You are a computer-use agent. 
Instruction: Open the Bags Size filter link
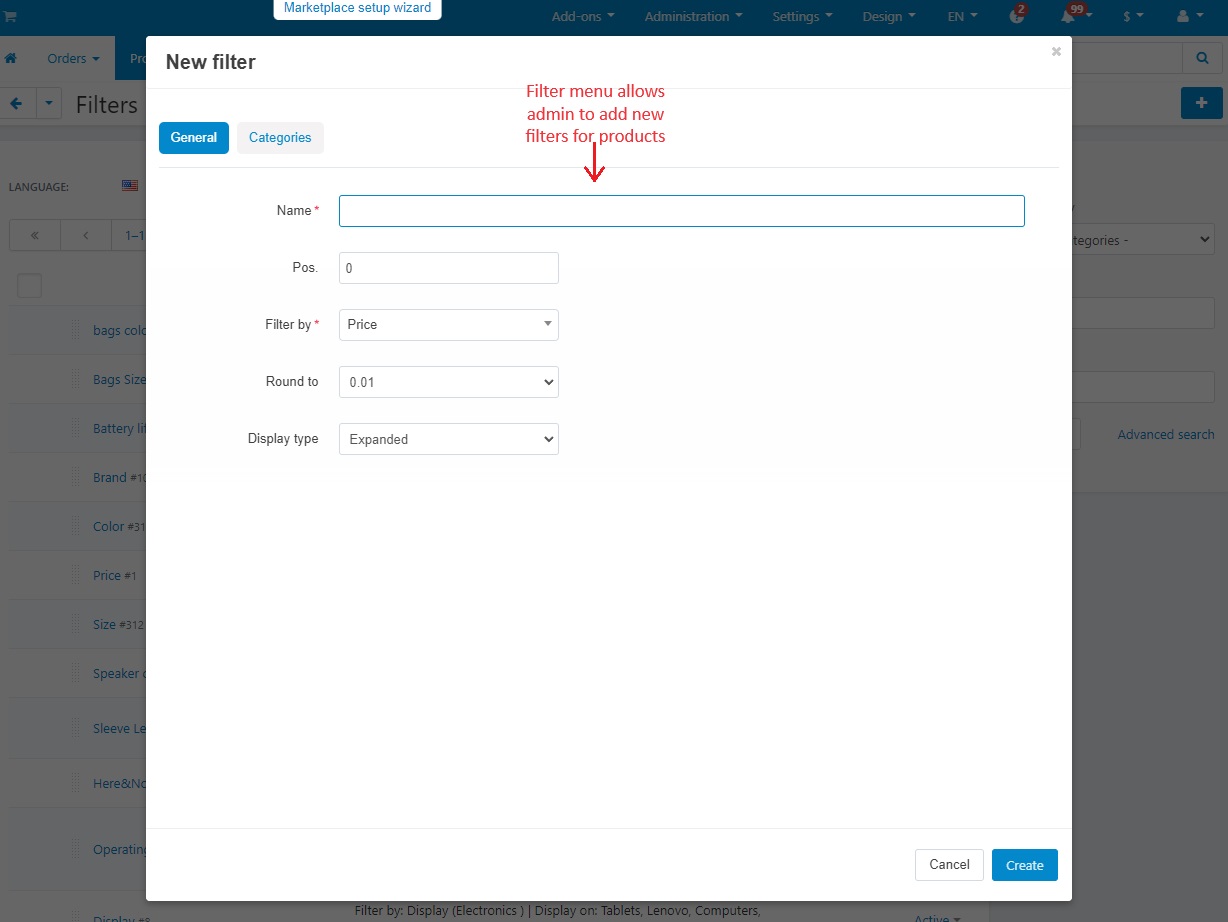pos(119,379)
